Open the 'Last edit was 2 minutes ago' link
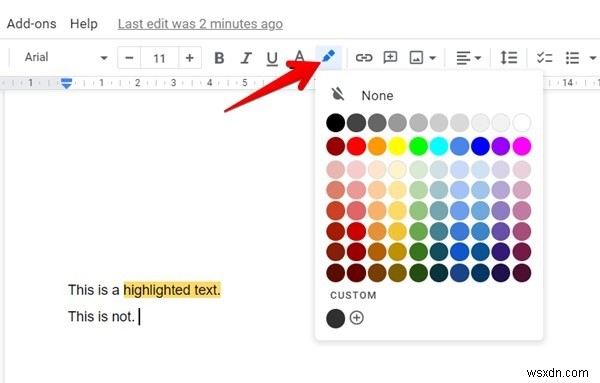 tap(200, 24)
